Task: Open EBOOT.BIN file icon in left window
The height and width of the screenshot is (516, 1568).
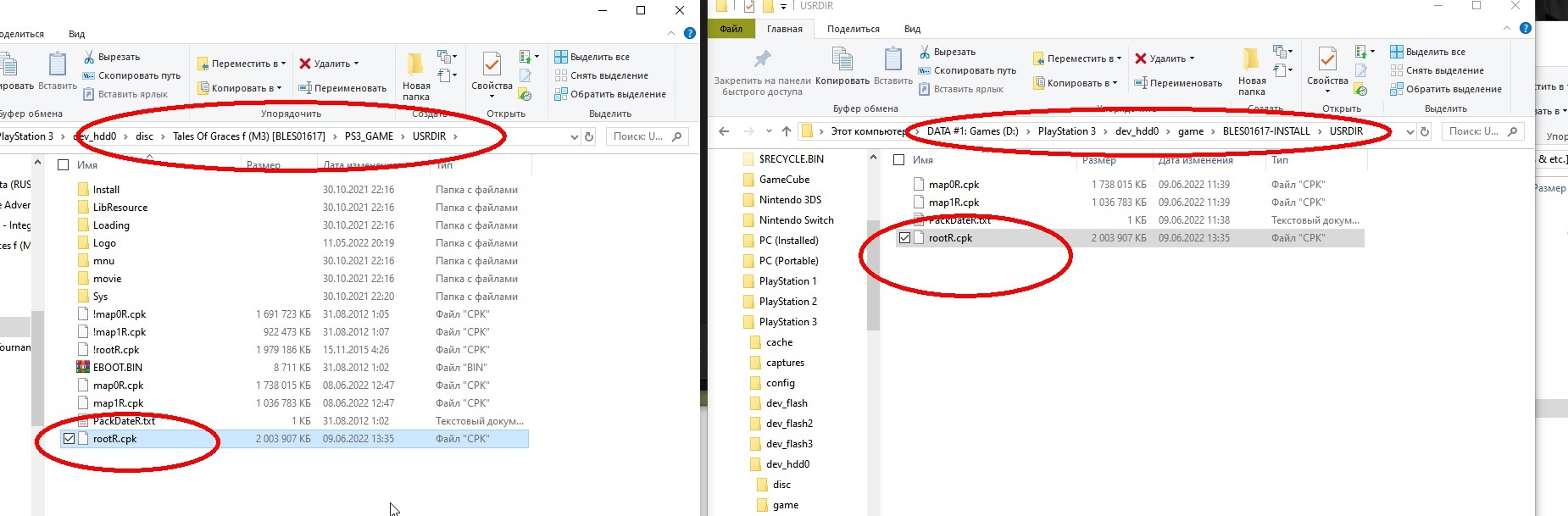Action: (83, 368)
